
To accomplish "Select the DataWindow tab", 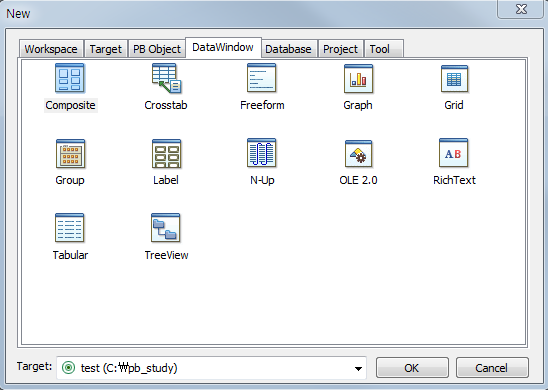I will coord(223,48).
